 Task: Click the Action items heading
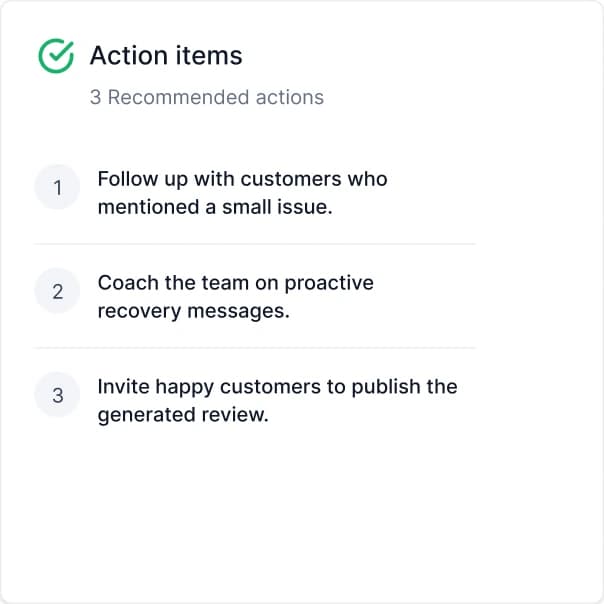pos(166,55)
